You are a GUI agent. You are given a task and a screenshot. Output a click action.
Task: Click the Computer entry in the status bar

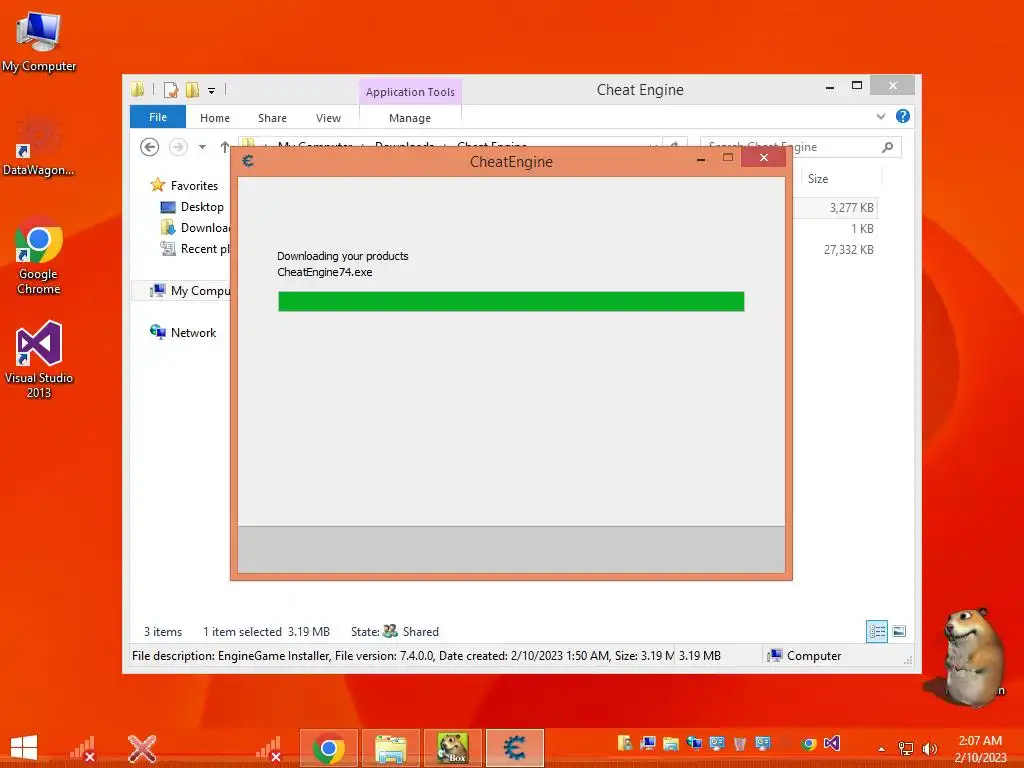[x=805, y=656]
